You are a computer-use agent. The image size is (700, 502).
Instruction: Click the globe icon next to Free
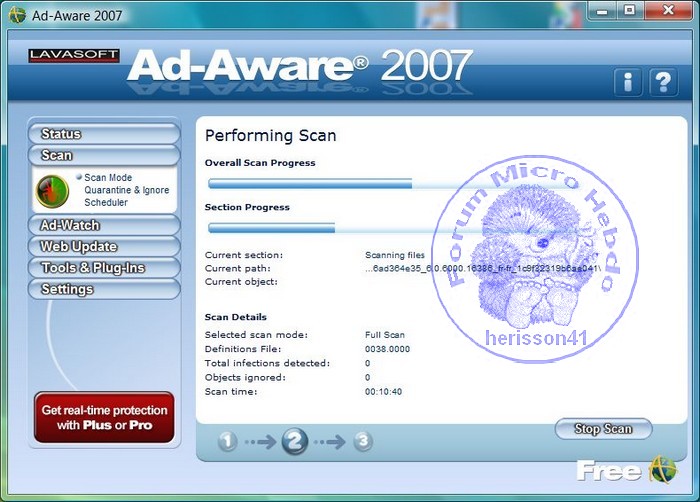tap(663, 470)
